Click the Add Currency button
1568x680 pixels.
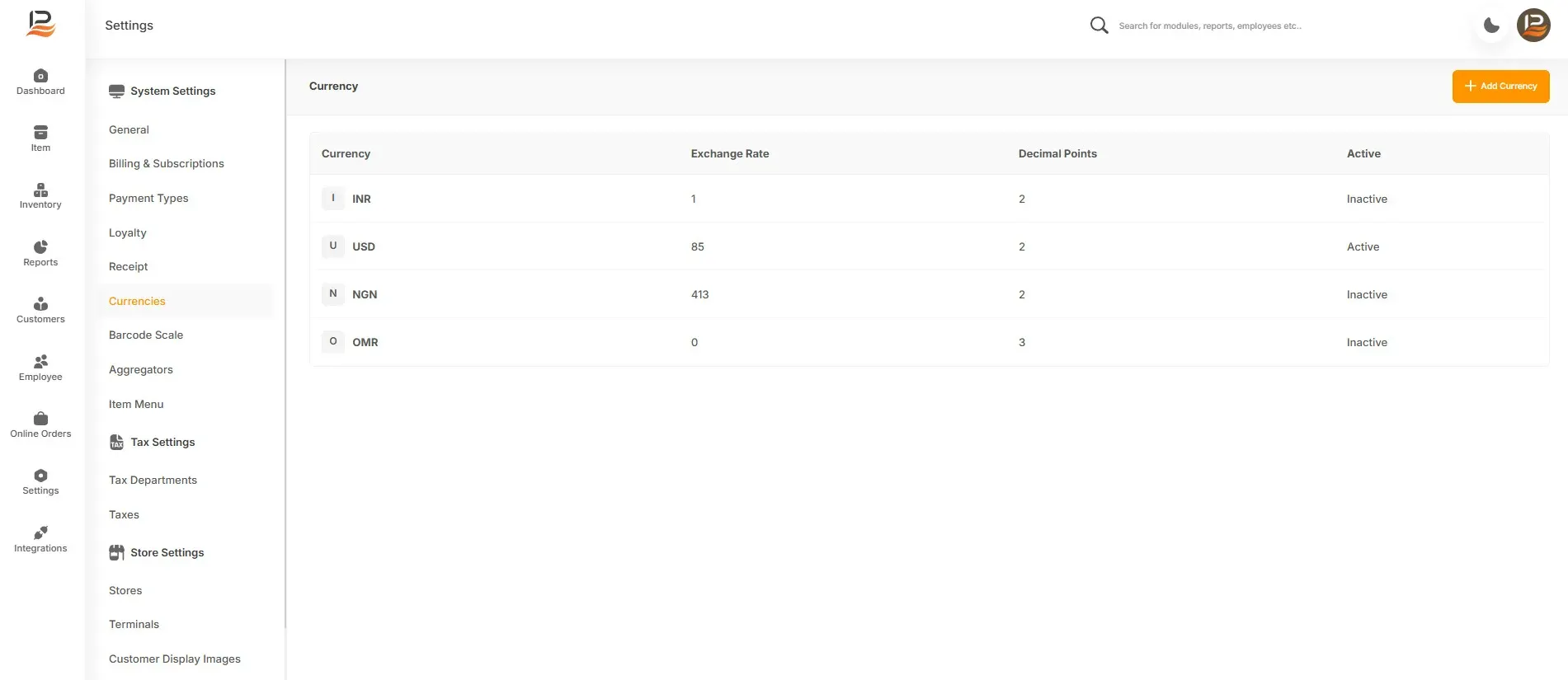[x=1500, y=87]
